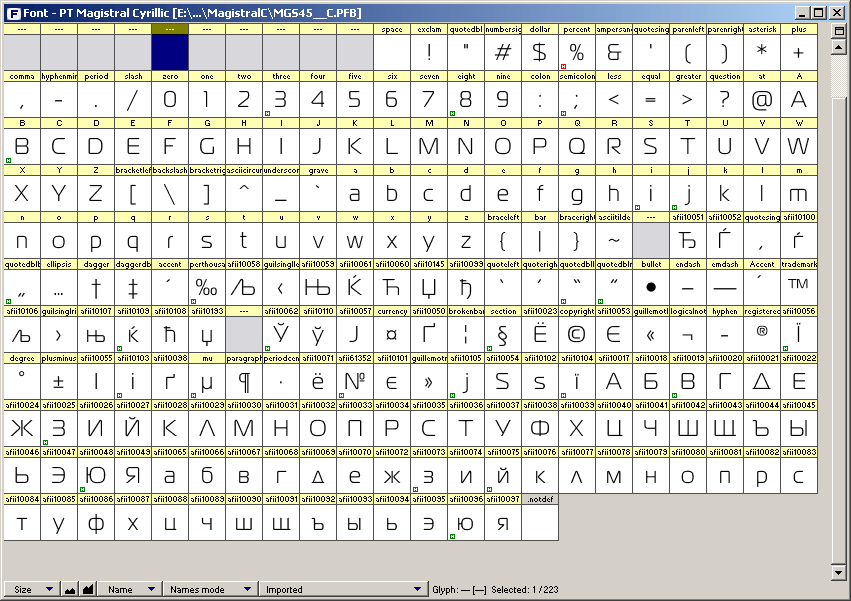Select the underscore glyph cell
The height and width of the screenshot is (601, 851).
(x=281, y=193)
